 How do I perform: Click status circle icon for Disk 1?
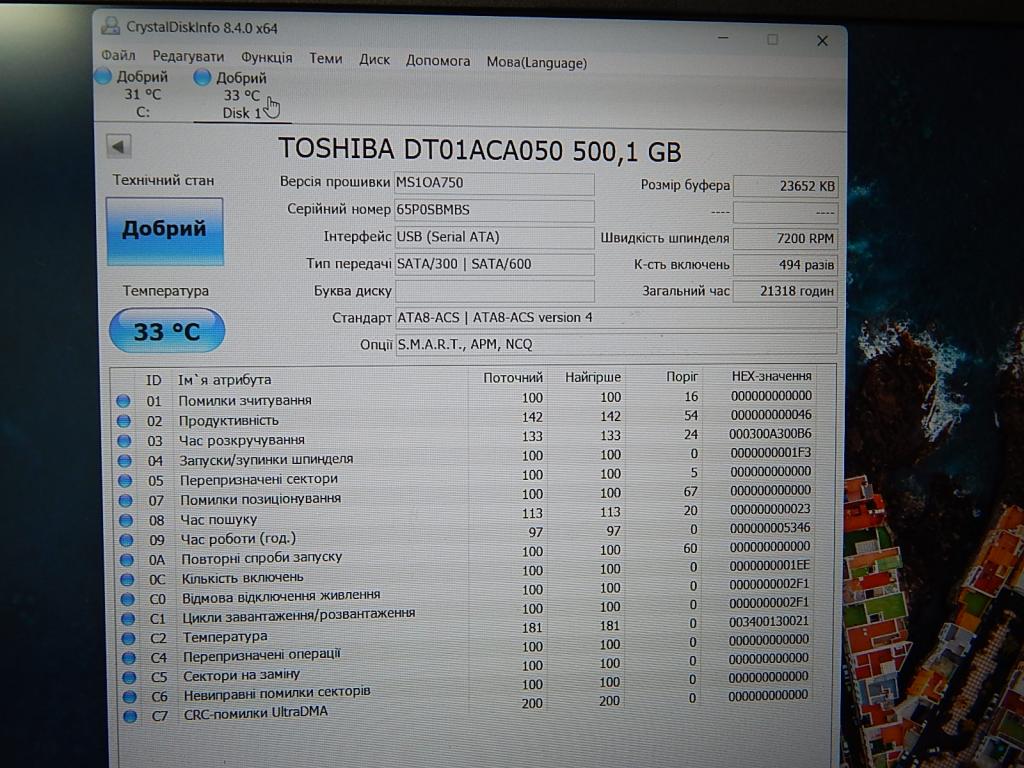pos(203,77)
